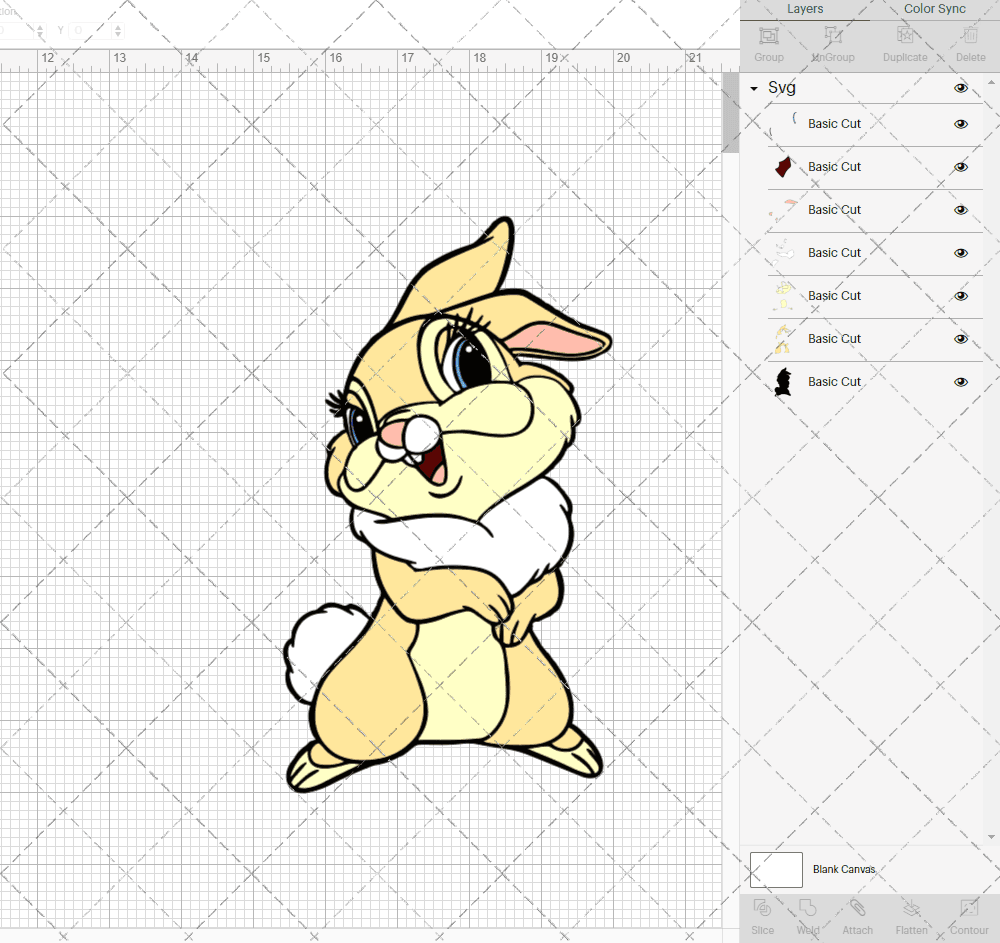Select the Flatten tool
The image size is (1000, 943).
(x=911, y=908)
